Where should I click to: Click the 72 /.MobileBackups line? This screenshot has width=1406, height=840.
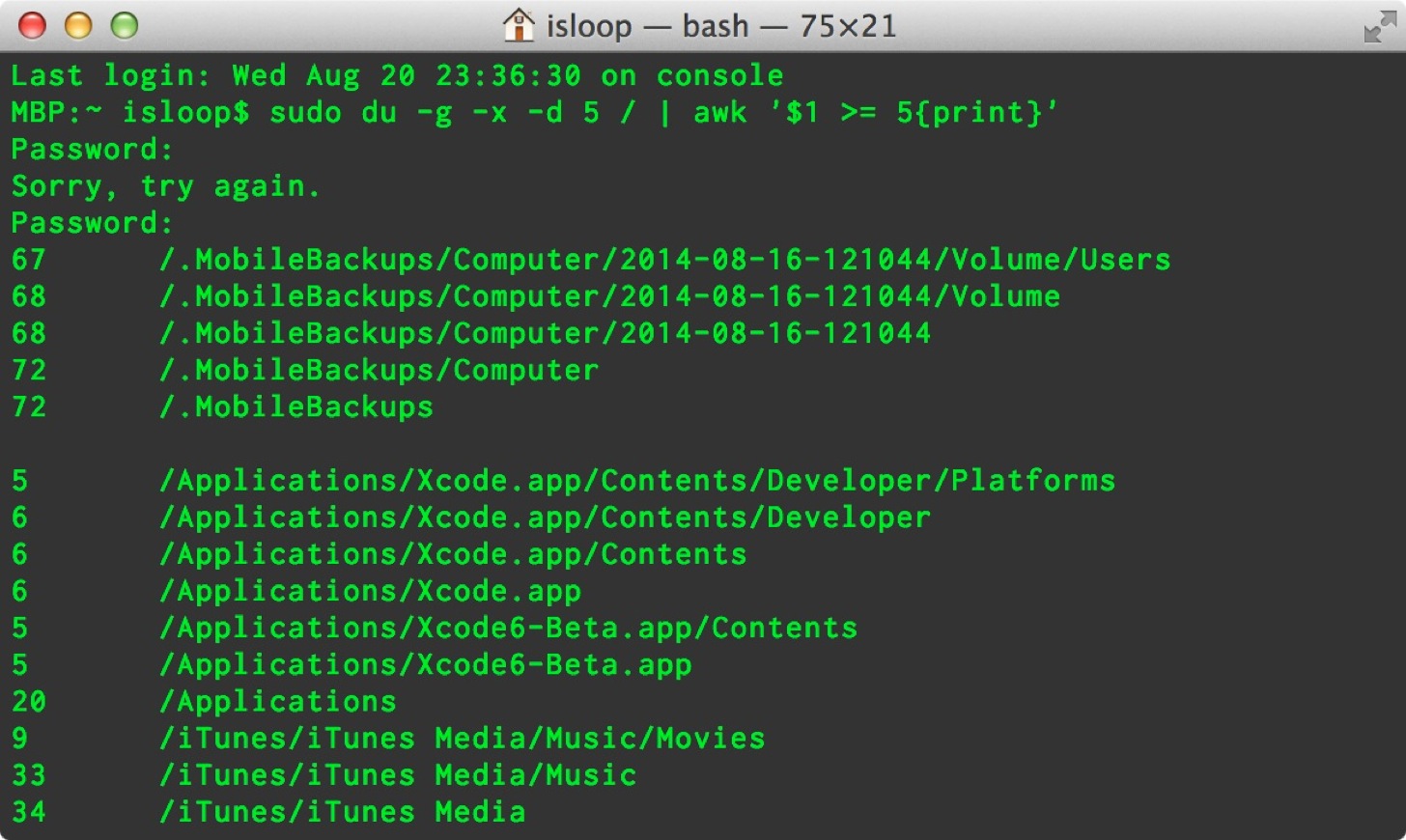[x=222, y=406]
